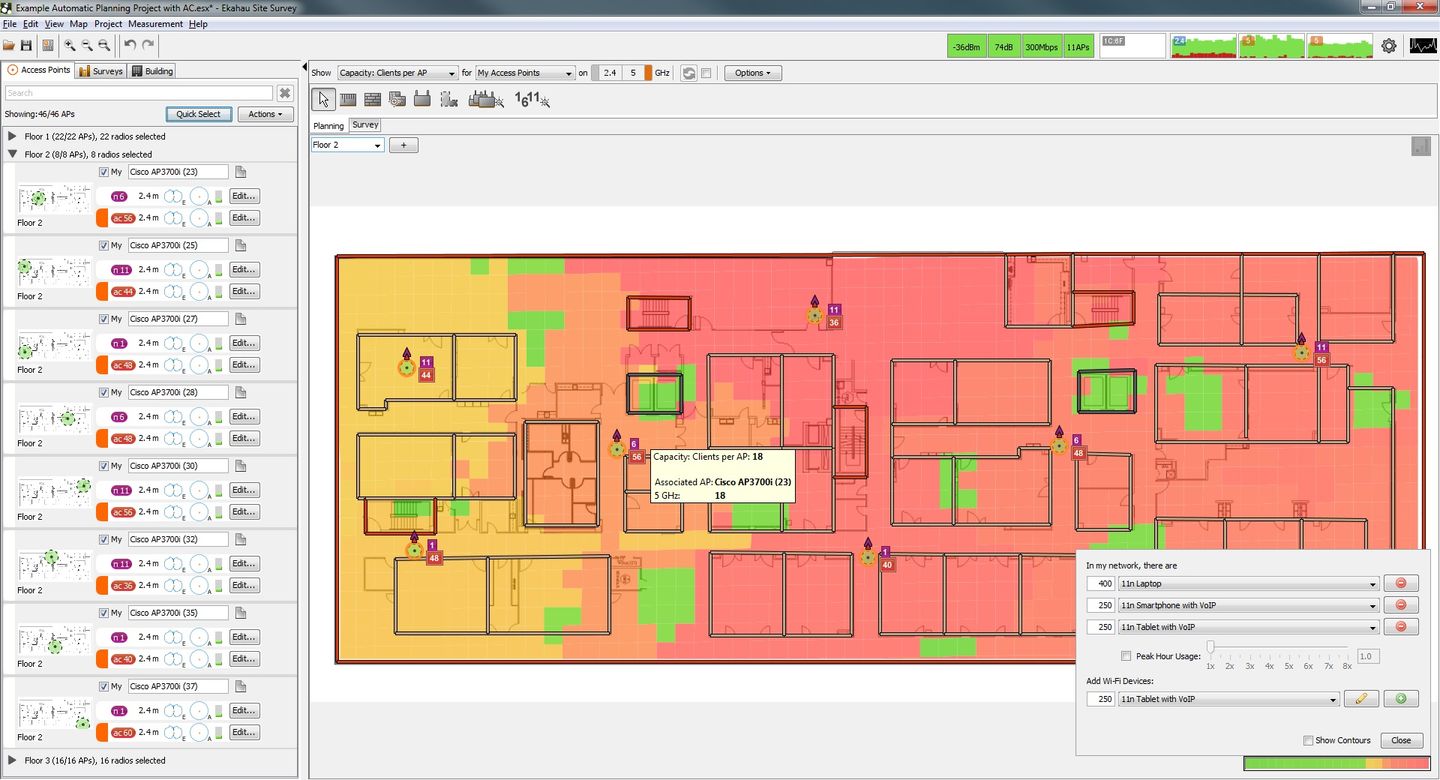Image resolution: width=1440 pixels, height=780 pixels.
Task: Click the refresh visualization icon
Action: click(689, 73)
